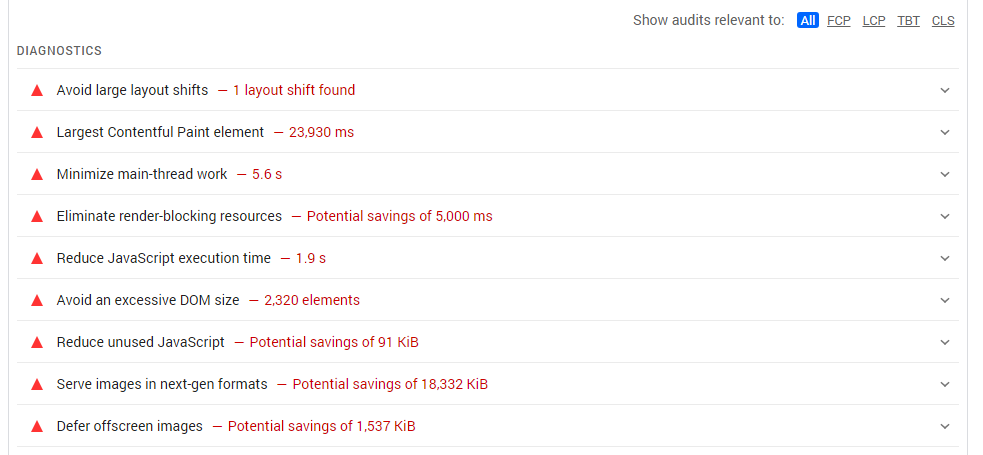Expand chevron for Defer offscreen images
The image size is (983, 455).
[945, 426]
